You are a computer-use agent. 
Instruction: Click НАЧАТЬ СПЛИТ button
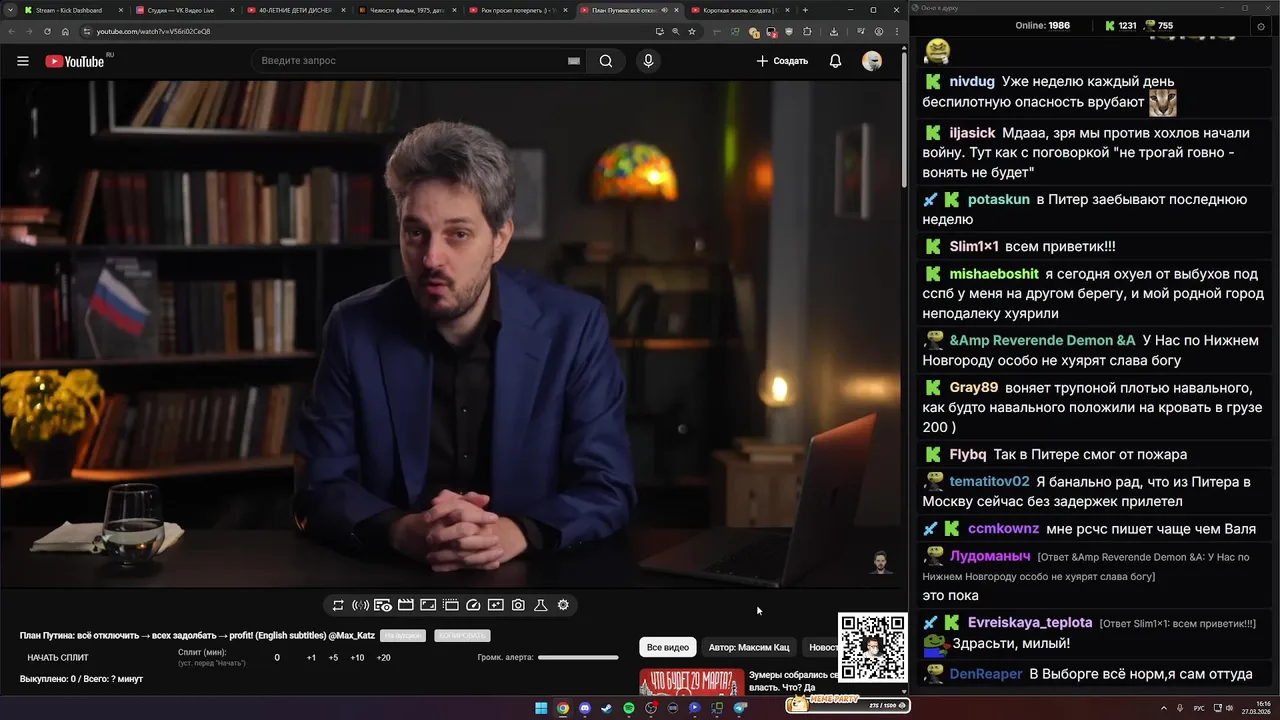point(58,658)
